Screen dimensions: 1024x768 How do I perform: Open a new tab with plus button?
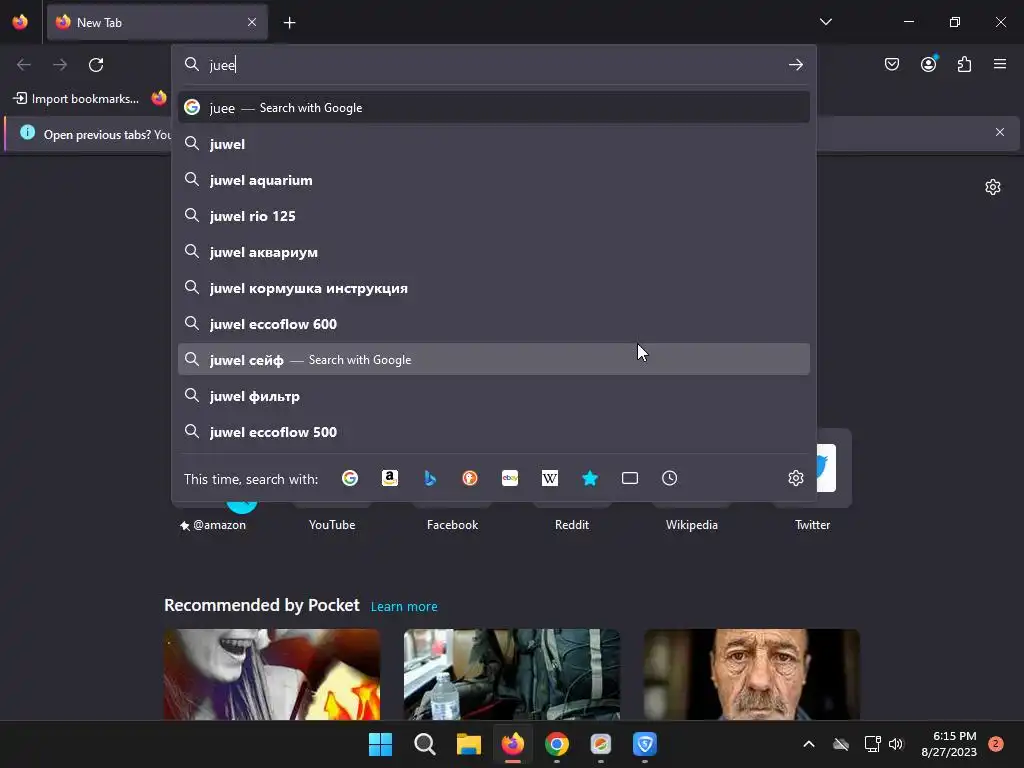pos(289,23)
